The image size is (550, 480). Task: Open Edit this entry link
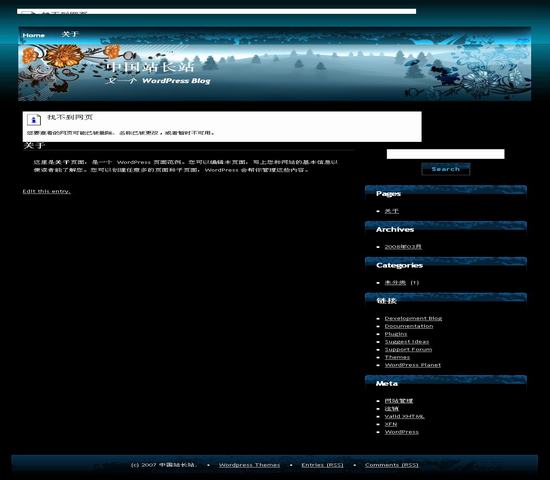(47, 191)
